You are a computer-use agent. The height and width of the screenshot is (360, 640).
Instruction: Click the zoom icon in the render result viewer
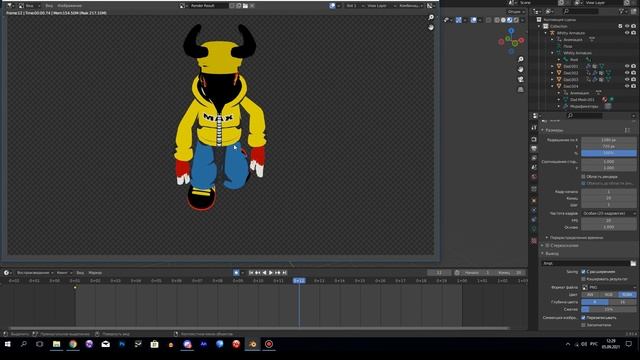click(x=431, y=17)
